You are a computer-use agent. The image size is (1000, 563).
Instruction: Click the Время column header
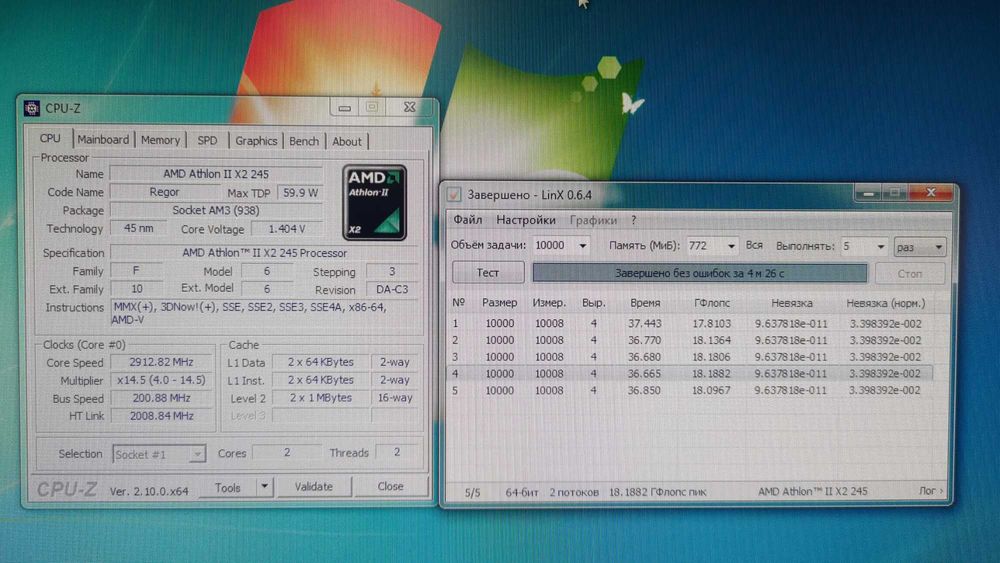[x=645, y=303]
